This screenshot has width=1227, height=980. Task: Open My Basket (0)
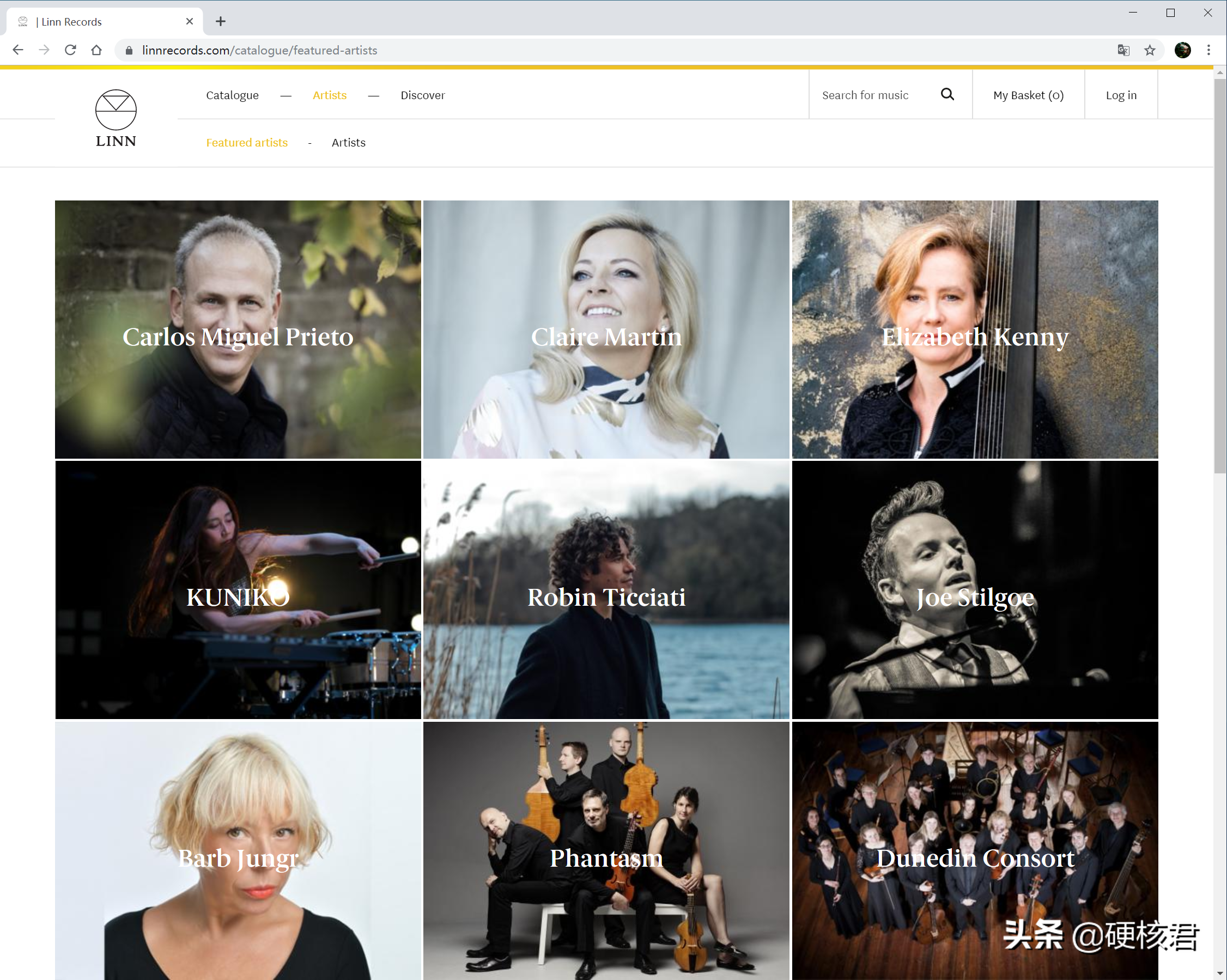point(1028,95)
